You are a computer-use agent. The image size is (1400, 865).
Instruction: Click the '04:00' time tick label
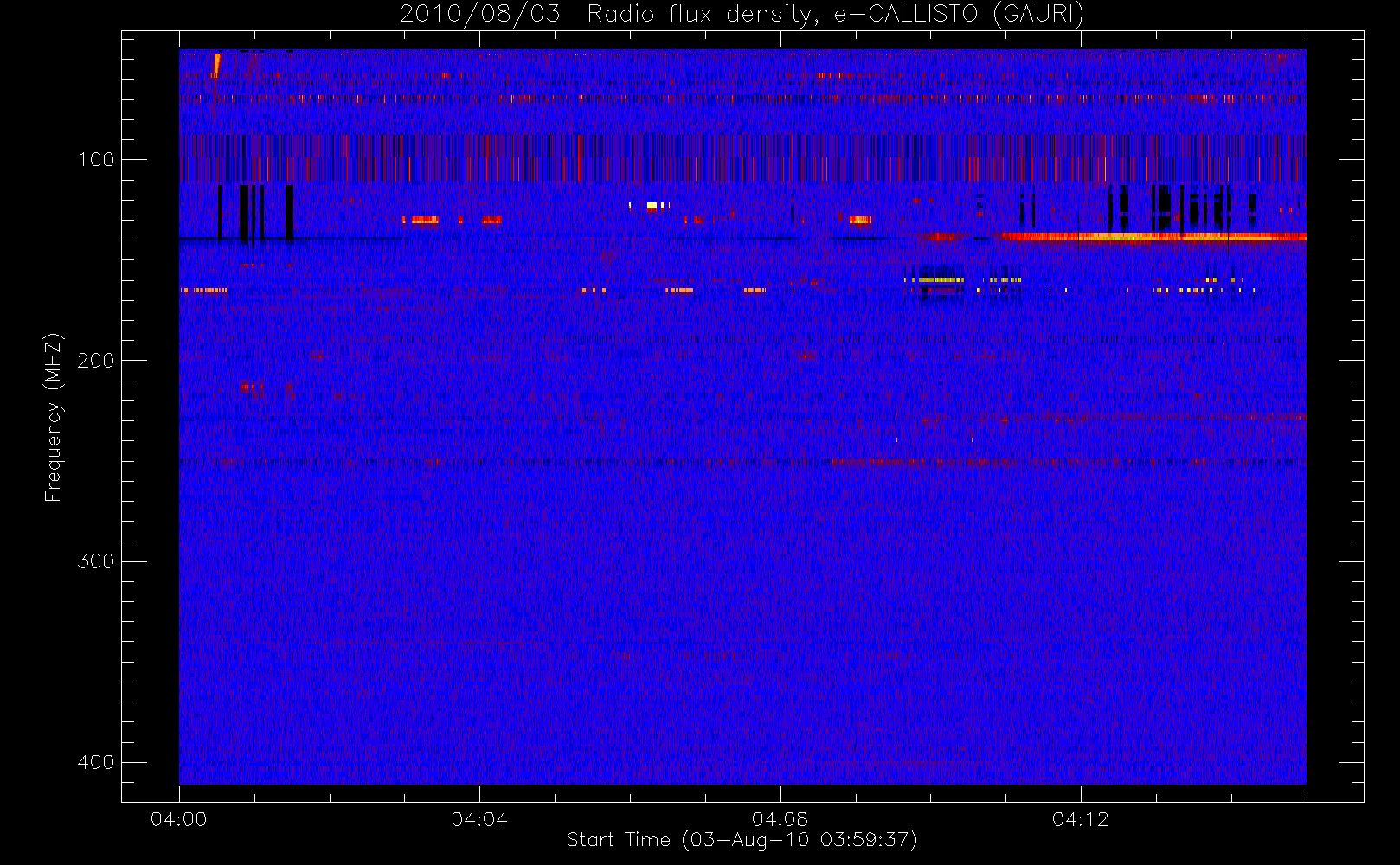[x=179, y=819]
